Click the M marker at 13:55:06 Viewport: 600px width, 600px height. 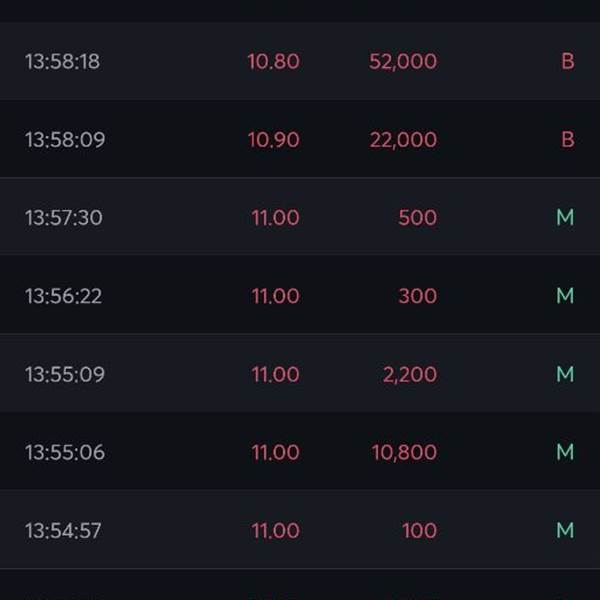click(565, 452)
